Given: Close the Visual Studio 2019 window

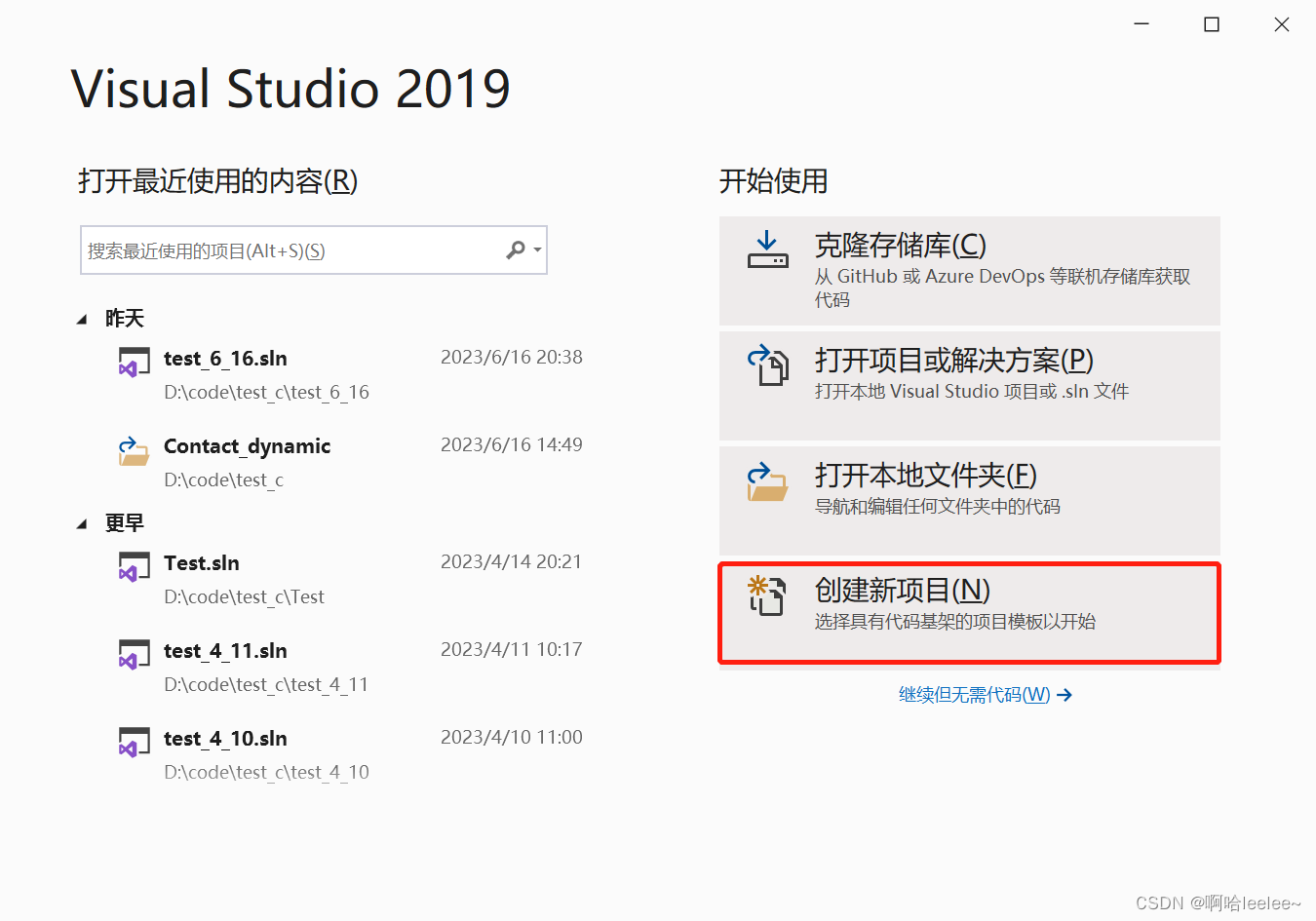Looking at the screenshot, I should tap(1282, 24).
